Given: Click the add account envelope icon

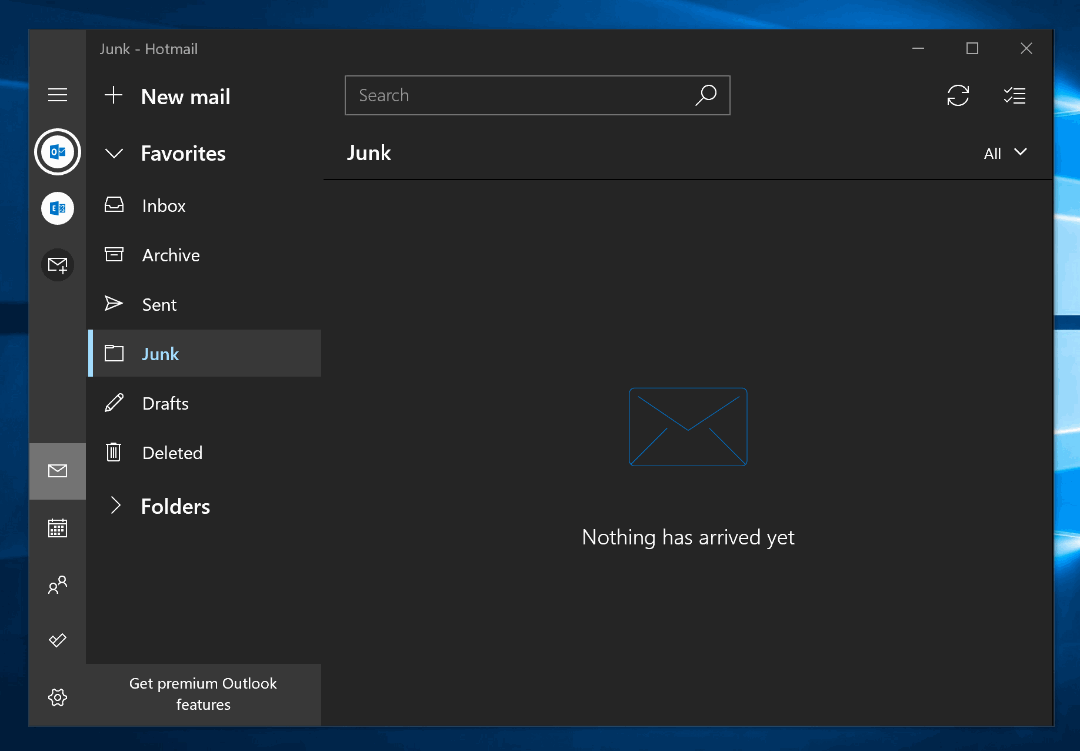Looking at the screenshot, I should [x=57, y=265].
